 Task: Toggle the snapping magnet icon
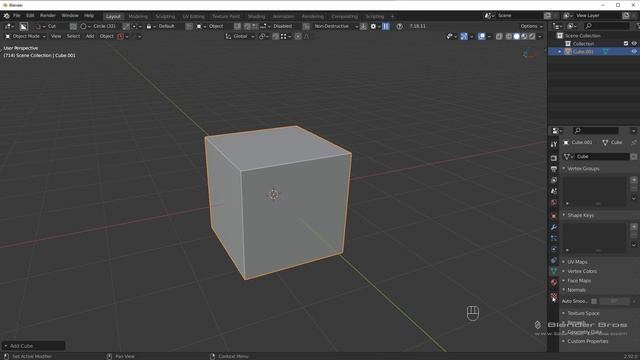276,36
